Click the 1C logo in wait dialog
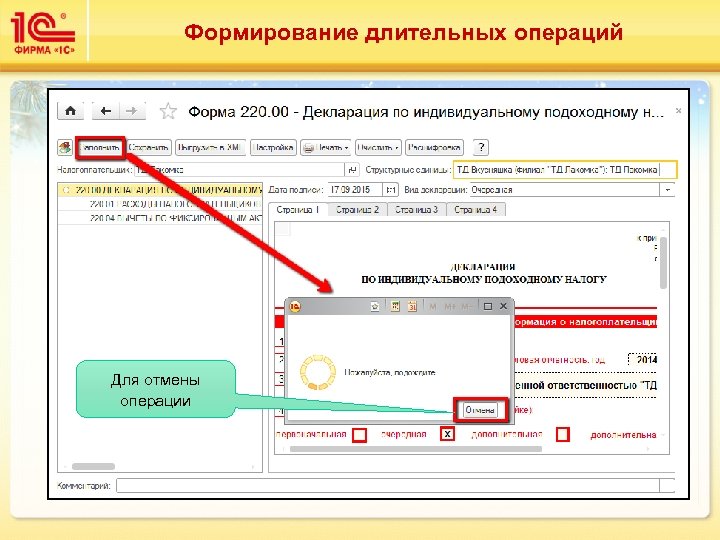This screenshot has width=720, height=540. click(295, 306)
